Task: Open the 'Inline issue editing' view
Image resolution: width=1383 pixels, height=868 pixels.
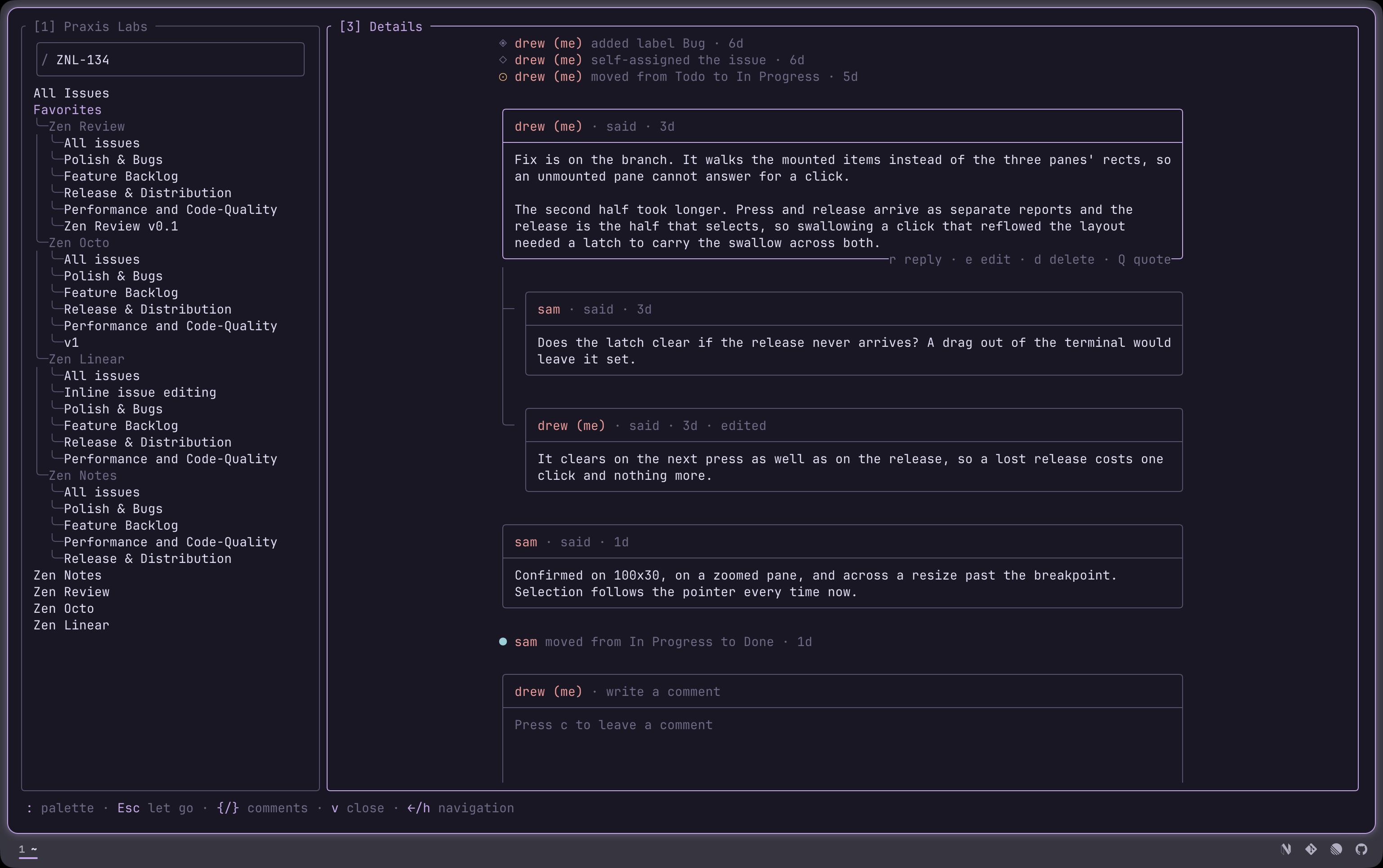Action: pyautogui.click(x=140, y=393)
